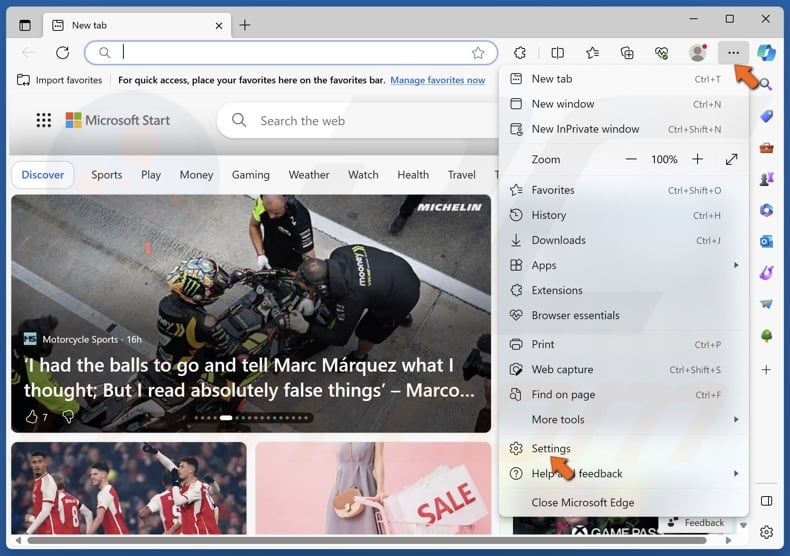Switch to the Money tab
790x556 pixels.
(x=196, y=175)
